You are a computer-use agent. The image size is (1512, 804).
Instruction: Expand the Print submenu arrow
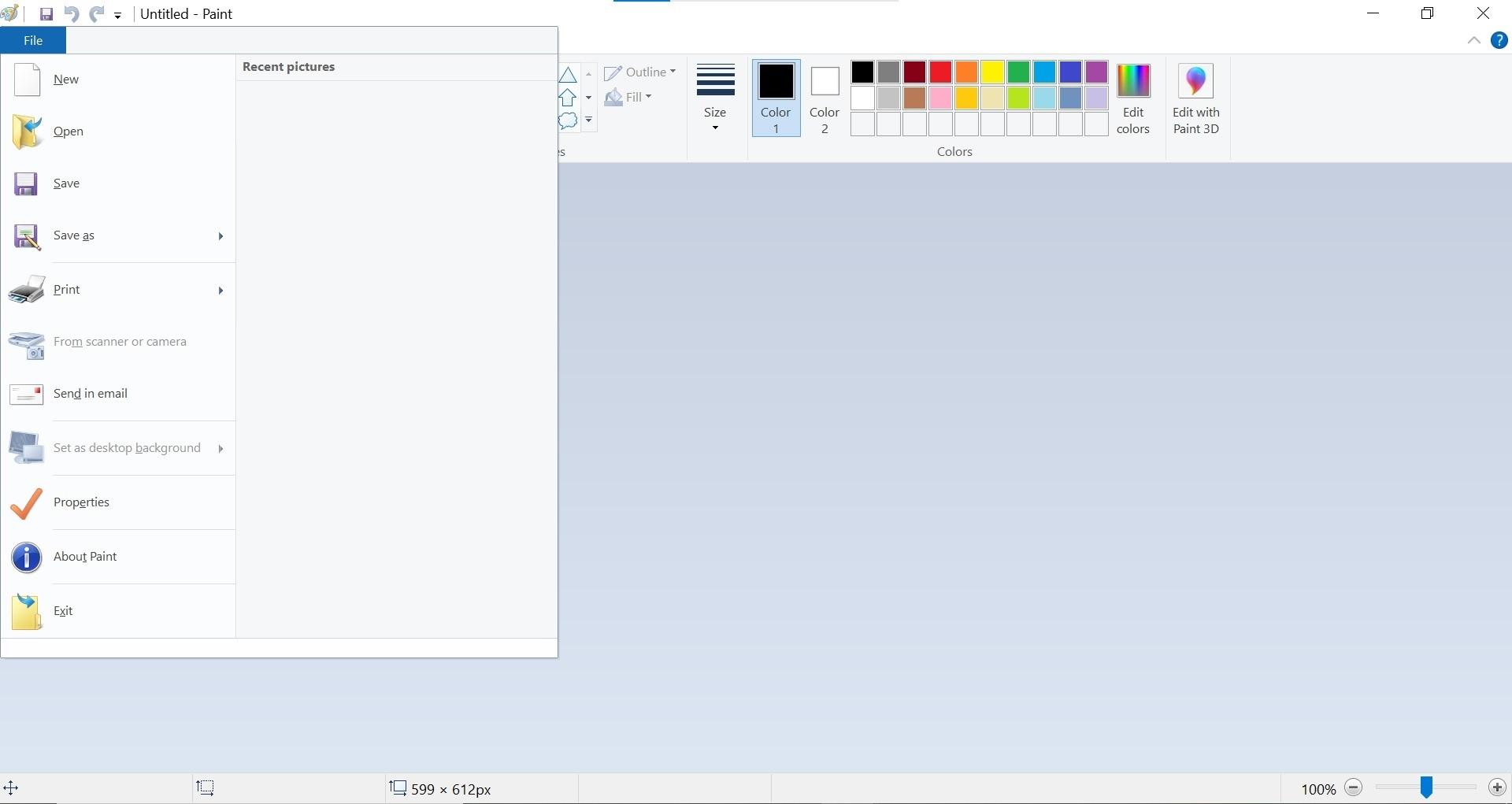tap(221, 290)
